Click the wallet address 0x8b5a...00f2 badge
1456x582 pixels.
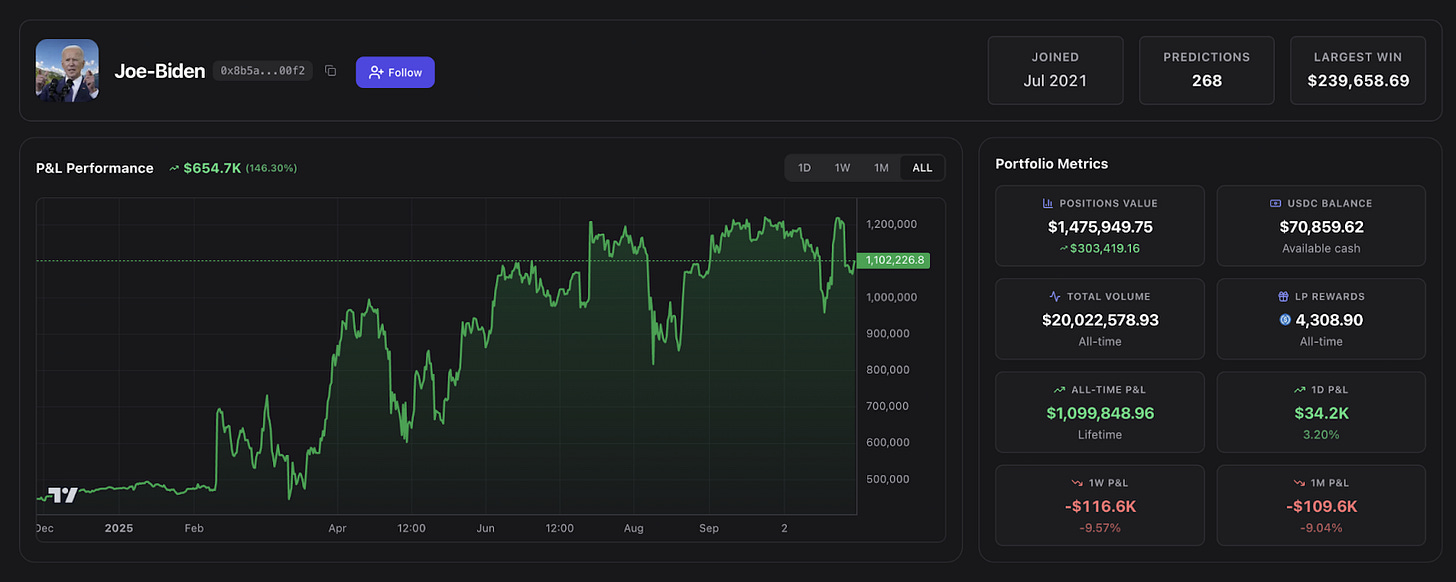point(263,71)
